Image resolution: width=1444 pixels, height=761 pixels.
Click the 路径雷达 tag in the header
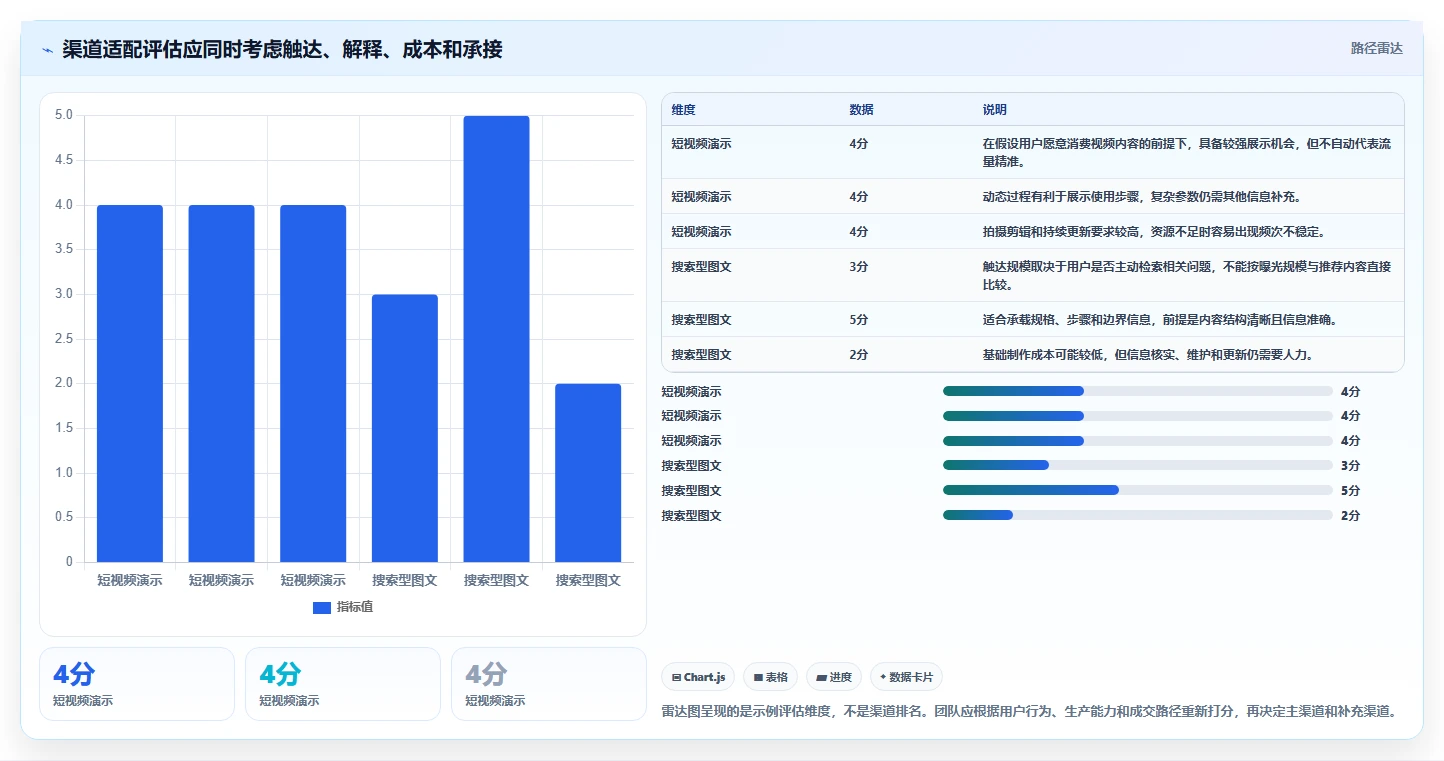click(1377, 48)
